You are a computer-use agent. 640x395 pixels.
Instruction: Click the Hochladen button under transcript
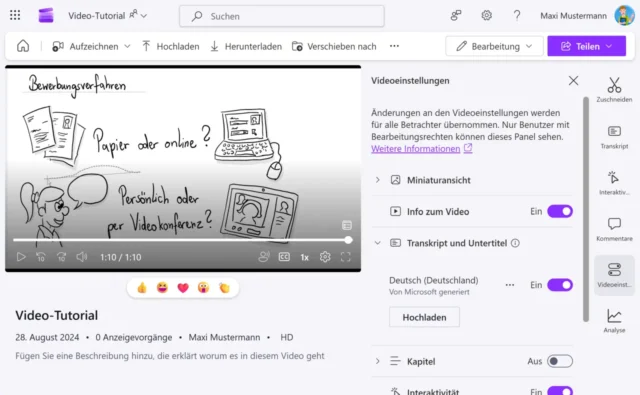(424, 317)
